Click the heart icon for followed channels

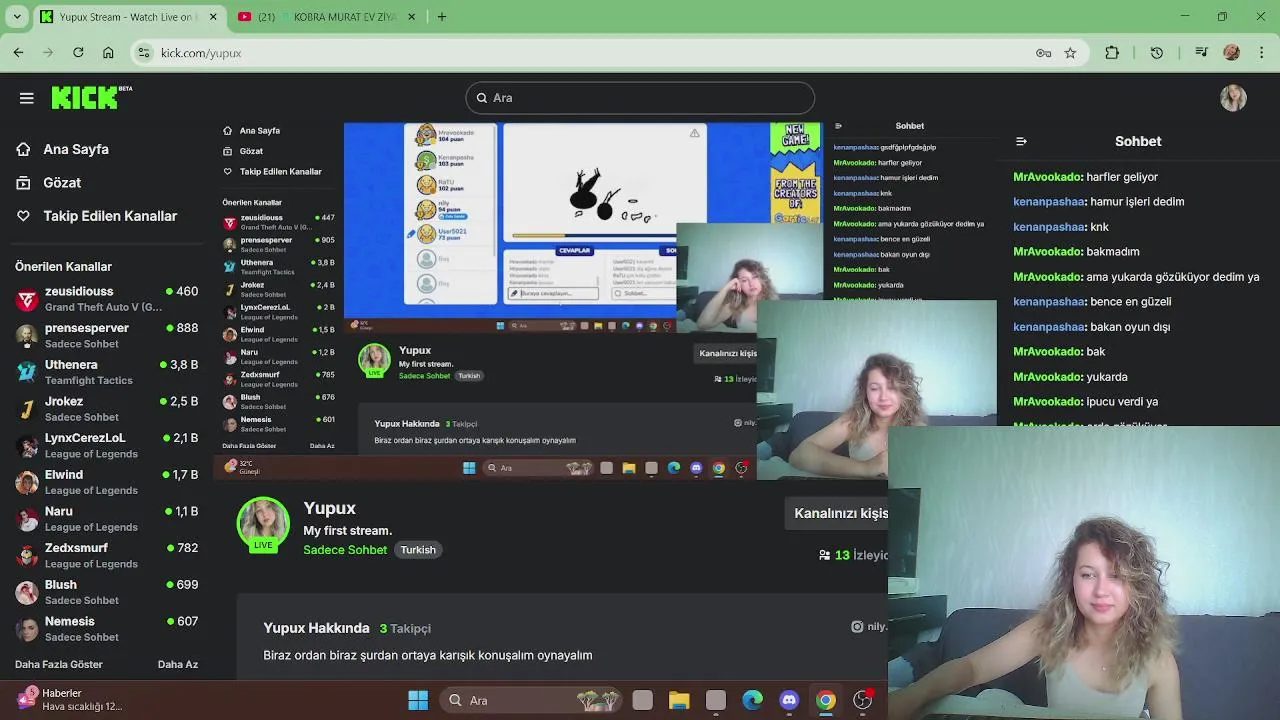23,216
